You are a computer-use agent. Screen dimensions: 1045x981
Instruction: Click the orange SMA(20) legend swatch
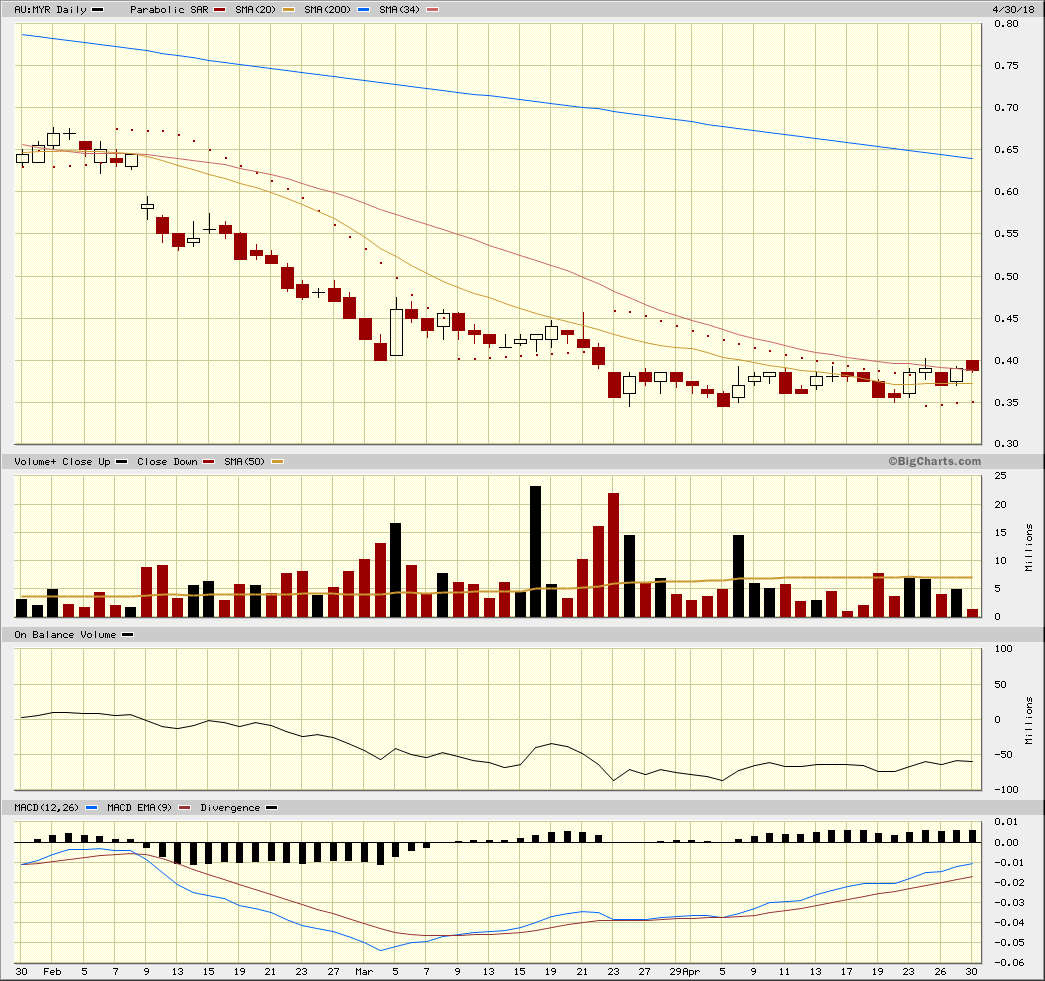click(288, 9)
